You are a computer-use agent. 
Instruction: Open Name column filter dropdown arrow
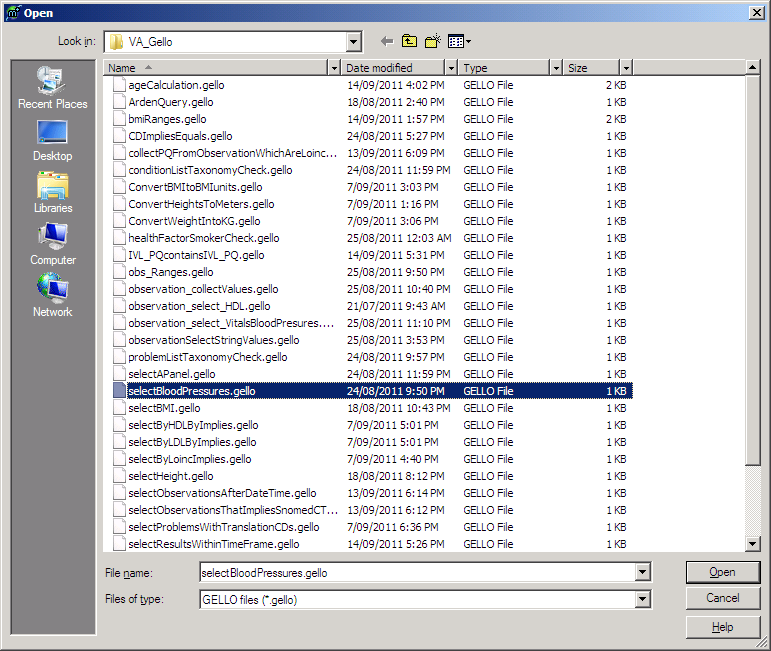coord(334,68)
